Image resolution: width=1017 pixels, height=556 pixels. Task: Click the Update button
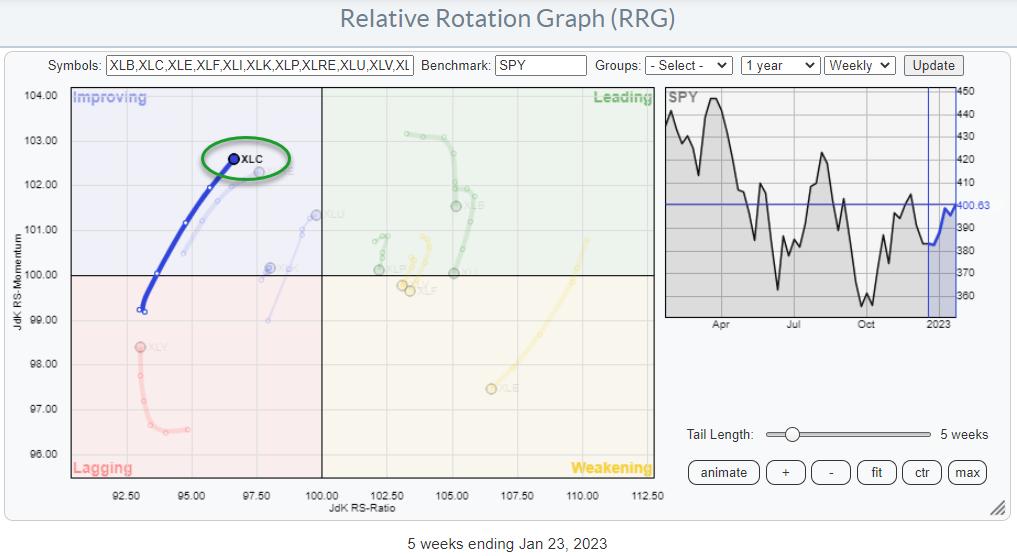coord(933,66)
